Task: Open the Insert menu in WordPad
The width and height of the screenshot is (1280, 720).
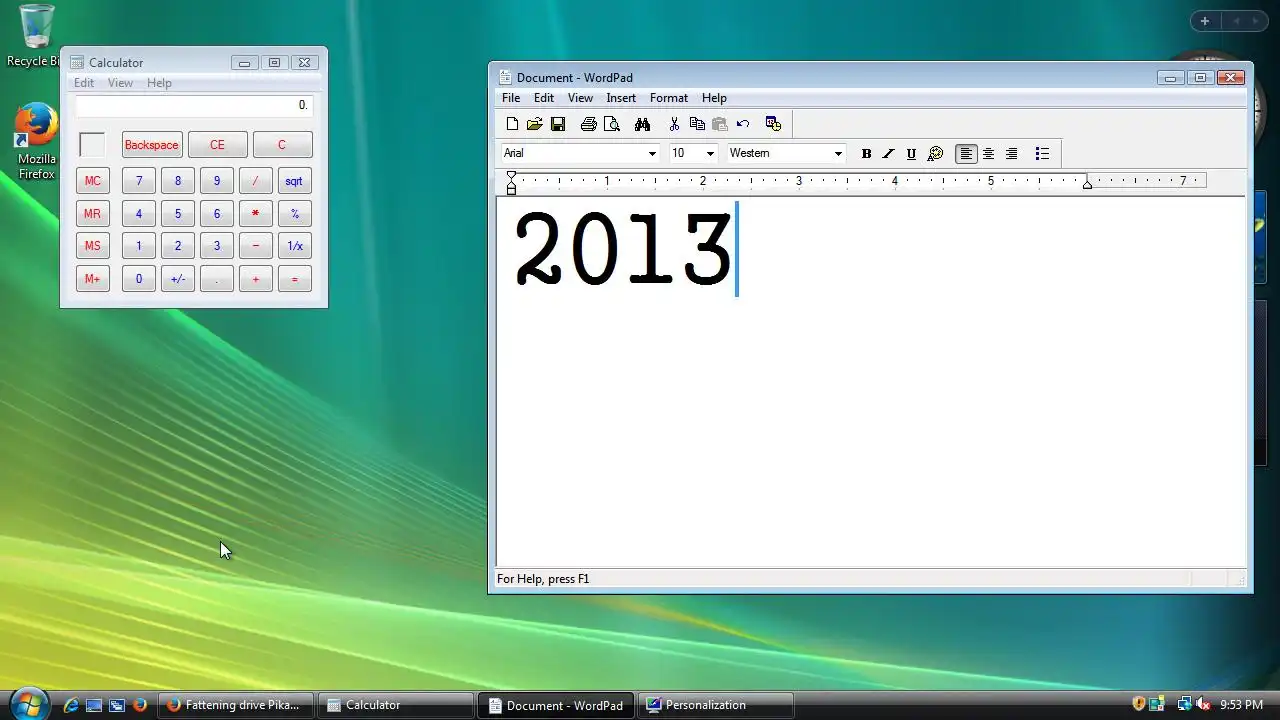Action: pos(621,98)
